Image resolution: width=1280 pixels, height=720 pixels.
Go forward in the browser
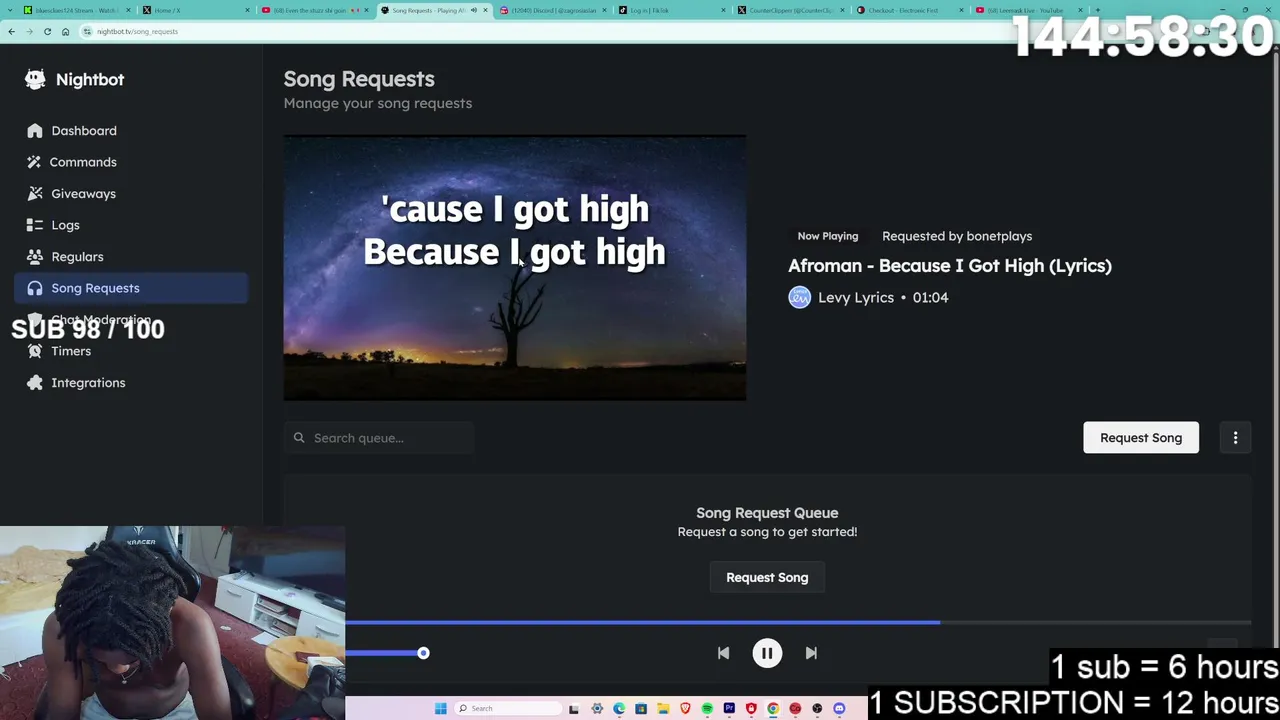29,31
